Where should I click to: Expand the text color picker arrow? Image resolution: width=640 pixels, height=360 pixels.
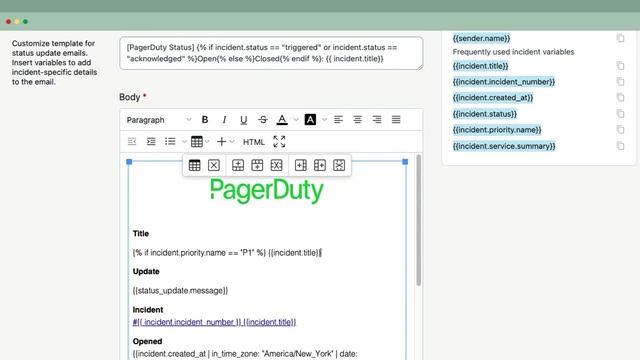coord(296,120)
